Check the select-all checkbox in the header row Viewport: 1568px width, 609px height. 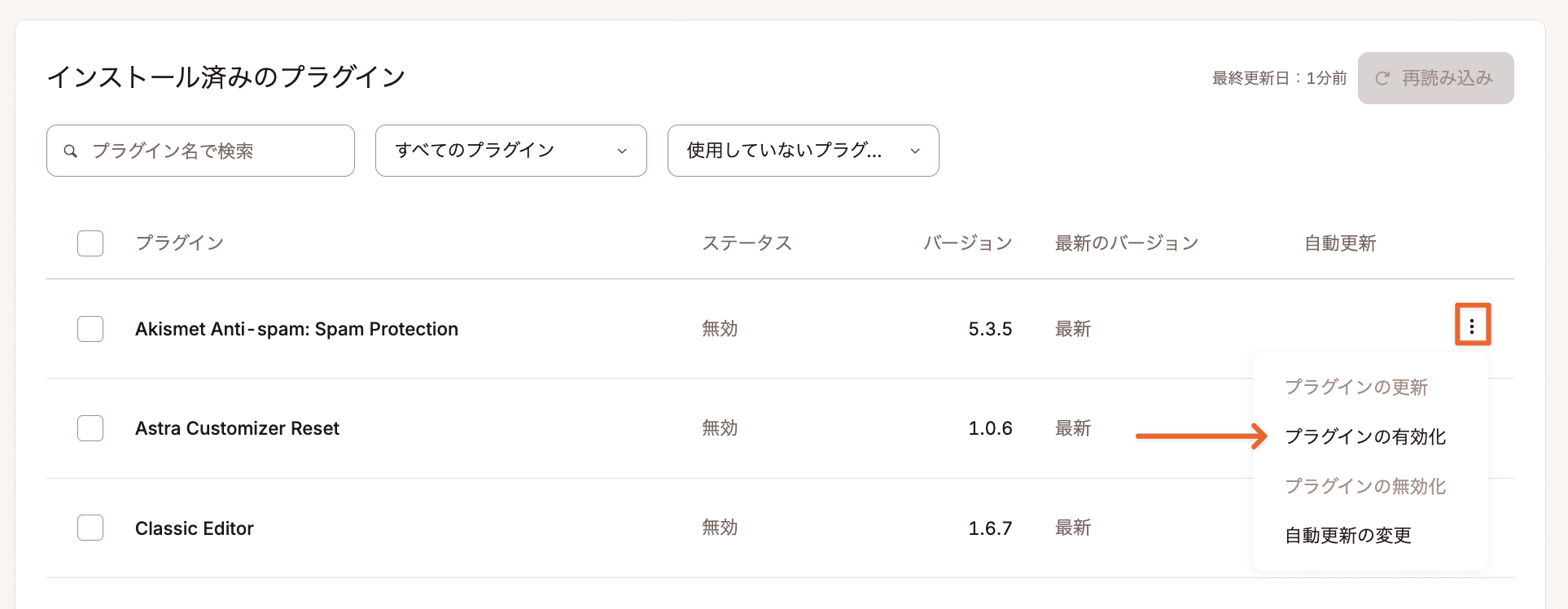tap(90, 243)
